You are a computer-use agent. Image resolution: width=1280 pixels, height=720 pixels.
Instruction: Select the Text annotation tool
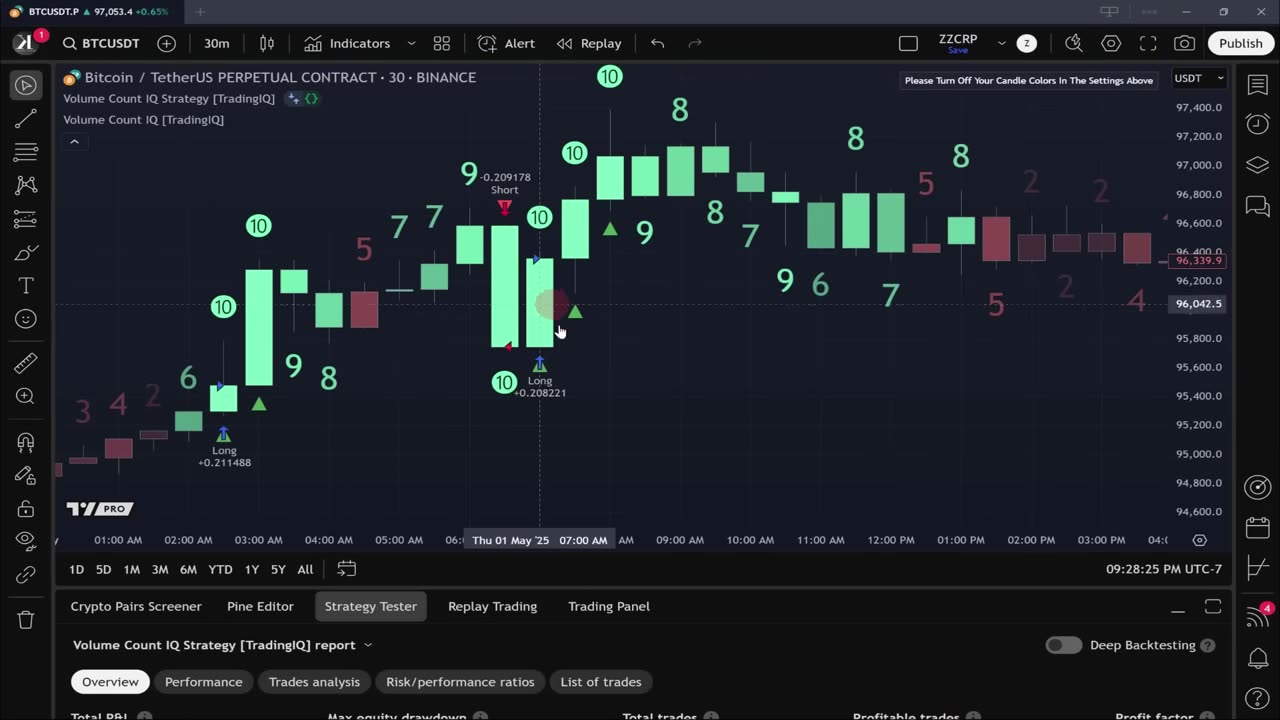(x=26, y=286)
